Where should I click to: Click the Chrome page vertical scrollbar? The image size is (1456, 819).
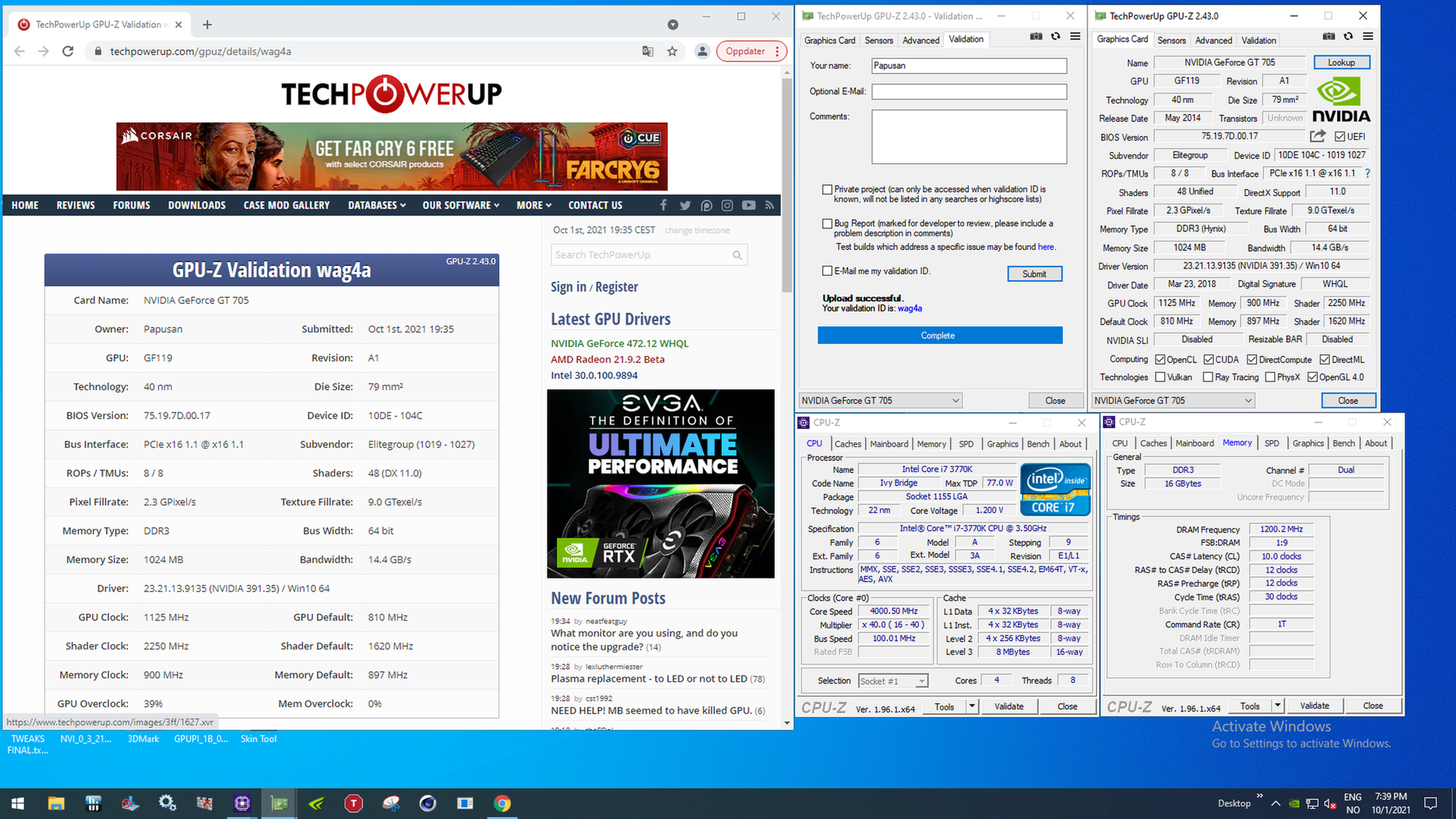coord(787,186)
